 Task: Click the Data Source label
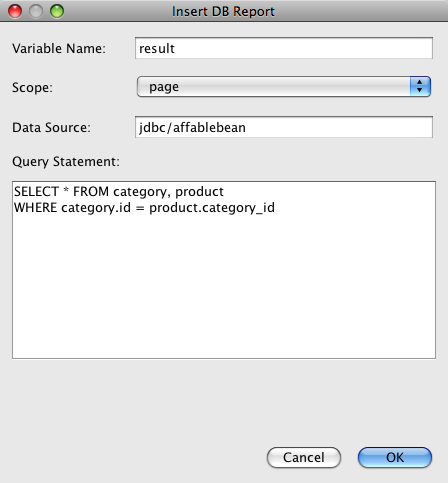(x=51, y=128)
